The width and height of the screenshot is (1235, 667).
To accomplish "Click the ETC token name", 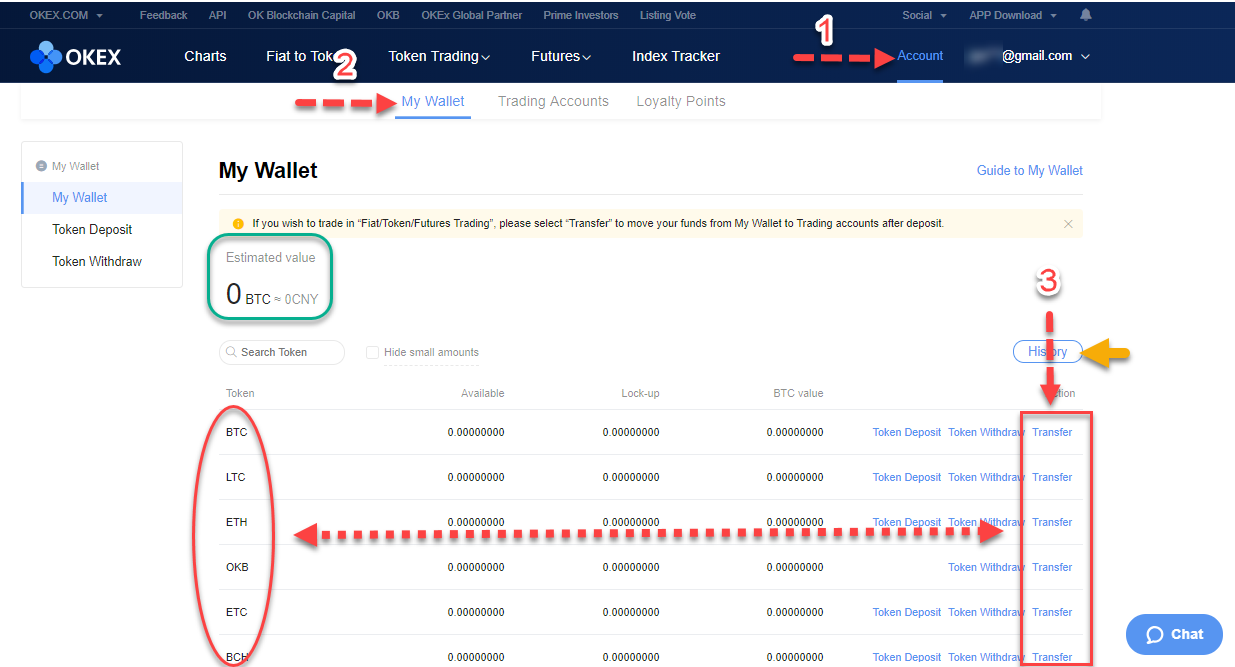I will click(236, 612).
